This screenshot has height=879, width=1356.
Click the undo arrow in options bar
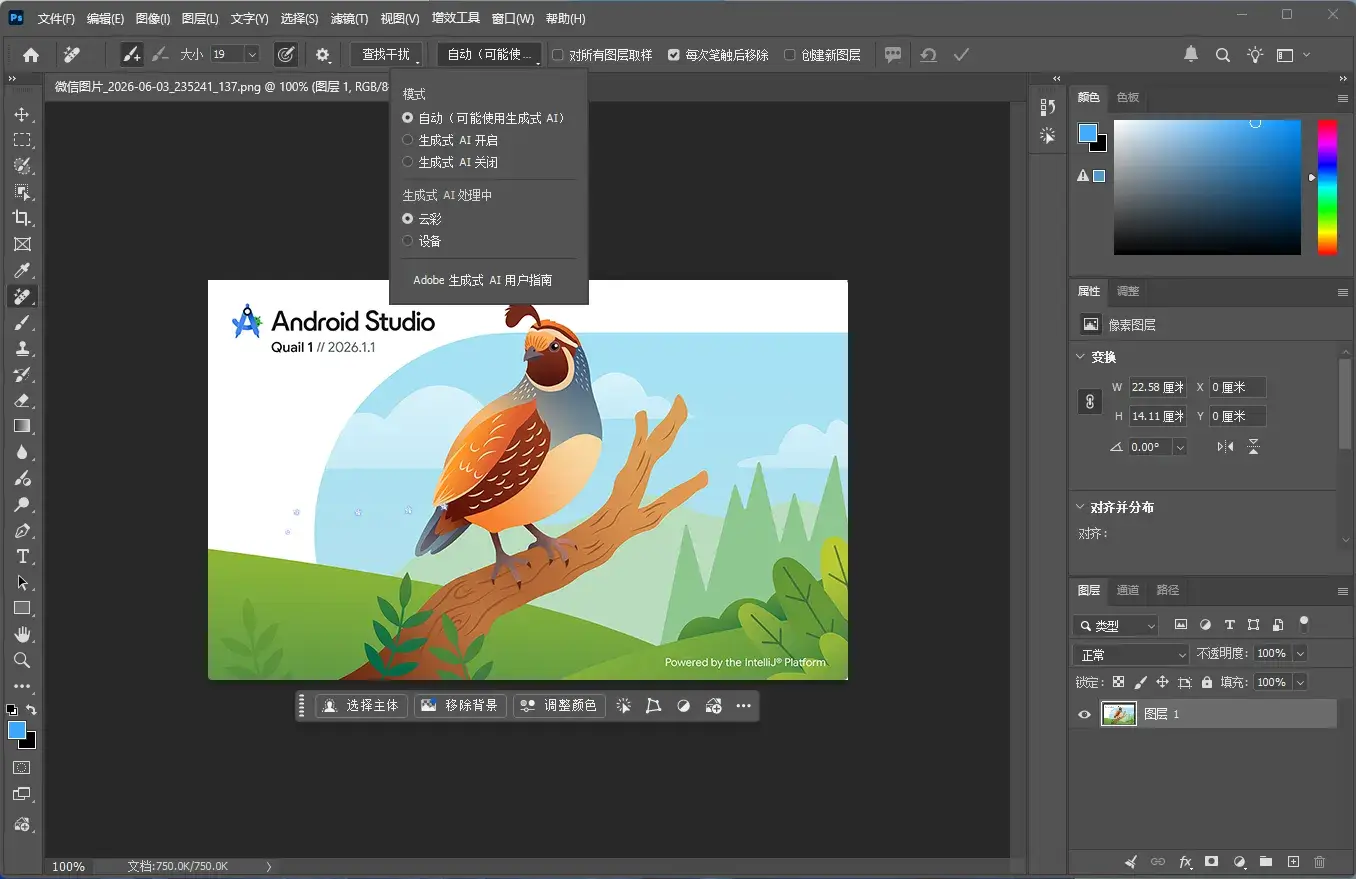click(928, 55)
